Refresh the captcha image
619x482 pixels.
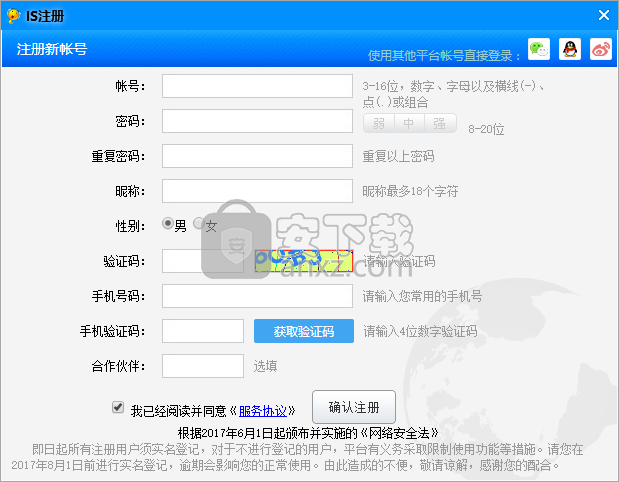pos(304,261)
